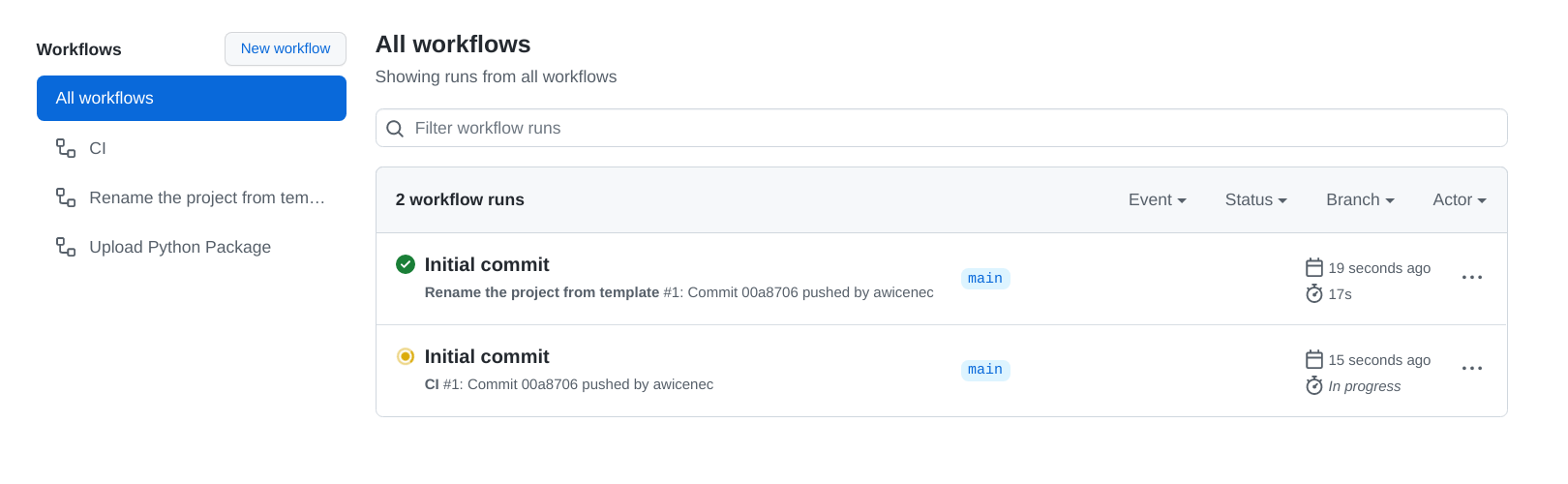
Task: Open Initial commit run for CI #1
Action: [x=487, y=356]
